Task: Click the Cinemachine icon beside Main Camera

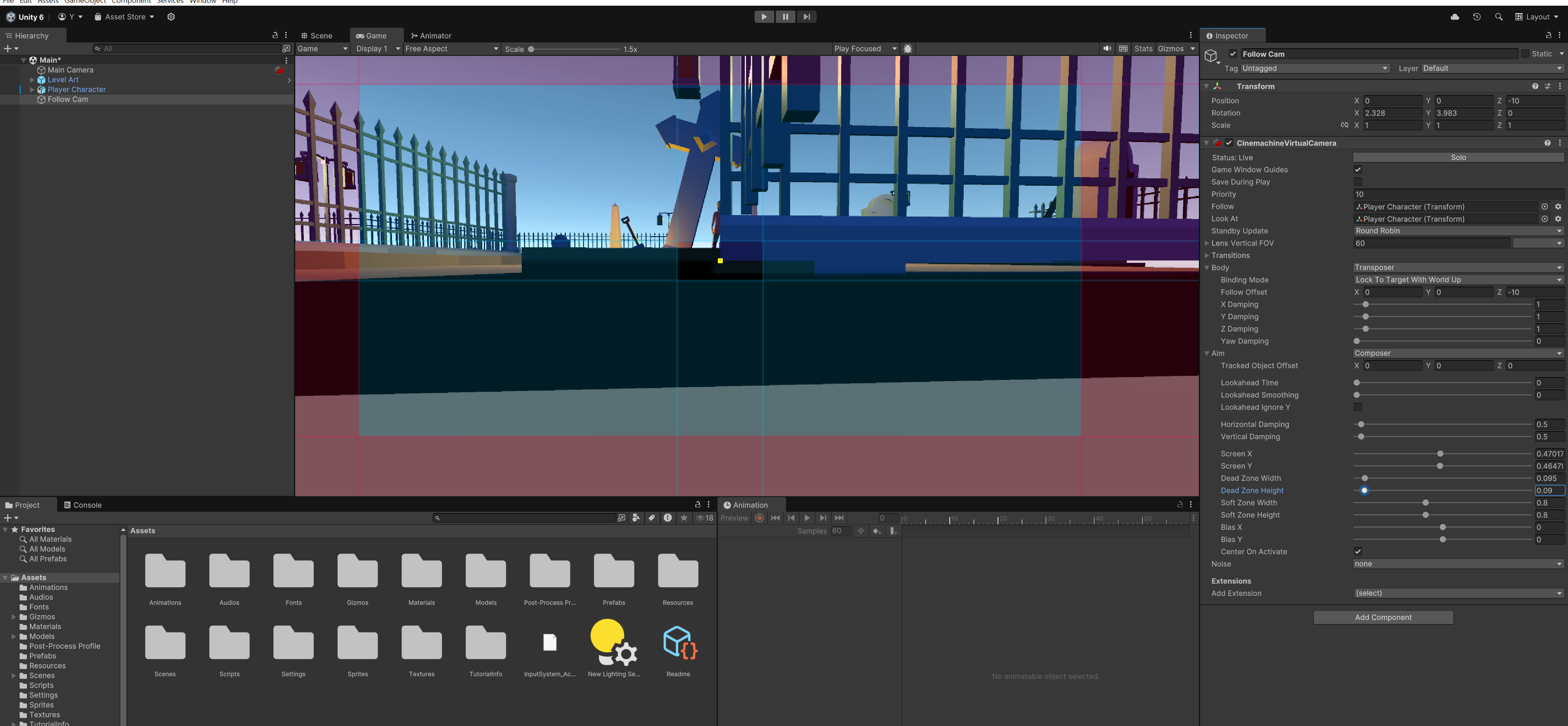Action: [x=279, y=70]
